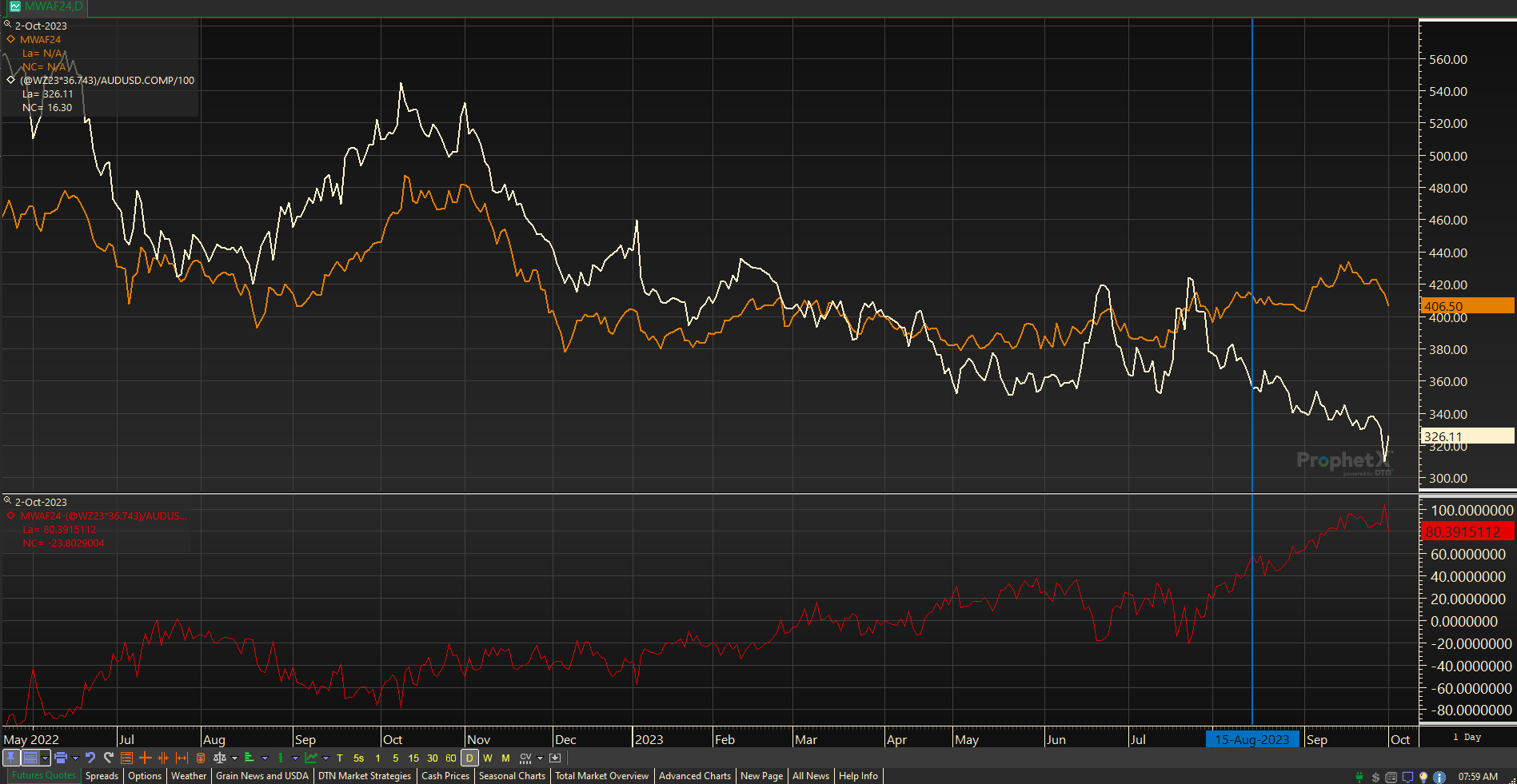Switch to the All News tab
The image size is (1517, 784).
click(811, 776)
